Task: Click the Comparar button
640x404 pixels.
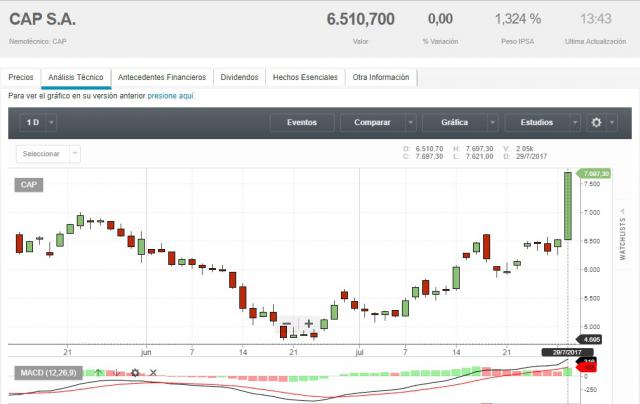Action: point(372,122)
